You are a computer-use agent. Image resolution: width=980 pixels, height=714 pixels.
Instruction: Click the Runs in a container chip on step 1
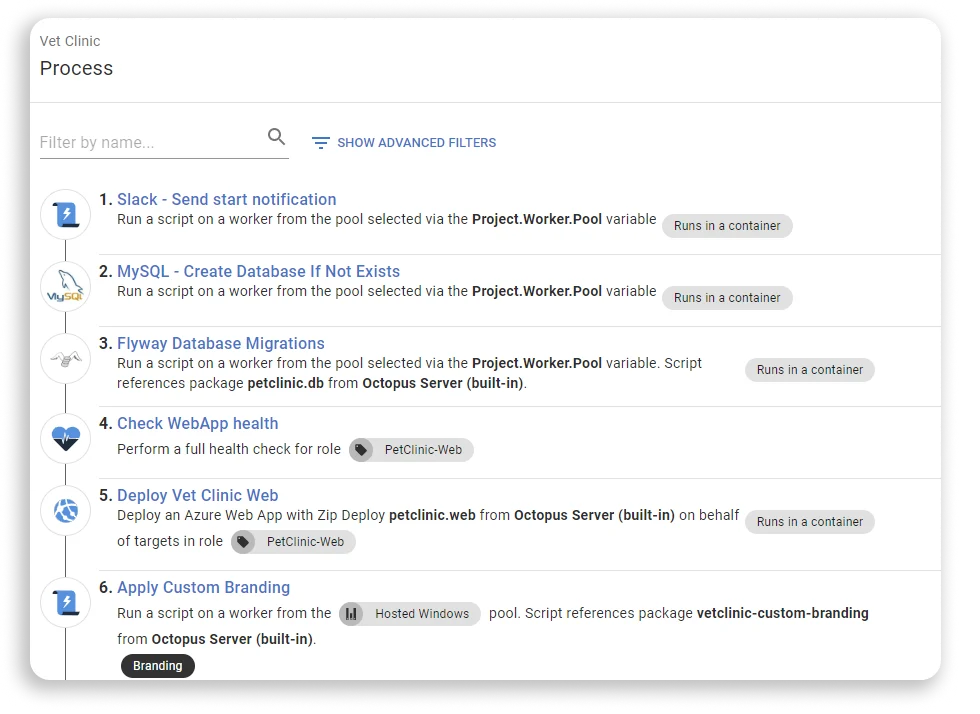727,226
